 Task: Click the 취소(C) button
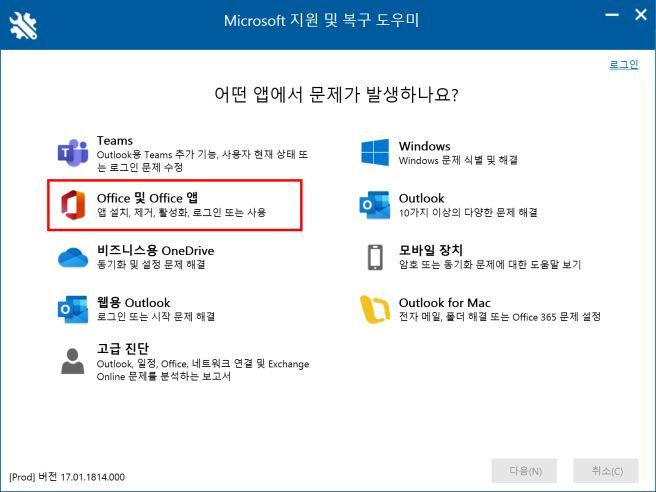pyautogui.click(x=606, y=471)
